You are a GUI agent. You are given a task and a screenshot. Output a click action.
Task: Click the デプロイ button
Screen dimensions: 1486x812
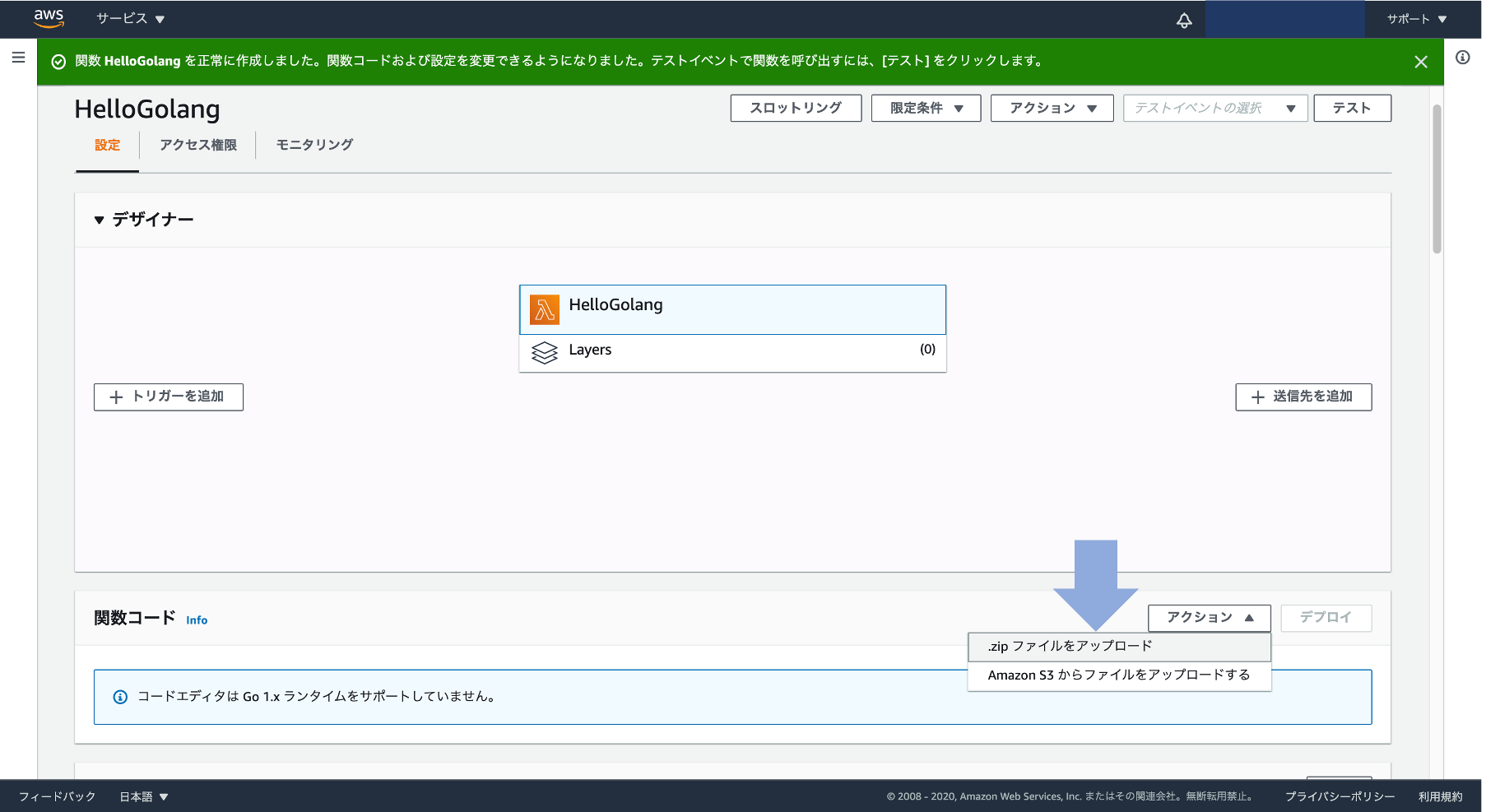click(1326, 618)
